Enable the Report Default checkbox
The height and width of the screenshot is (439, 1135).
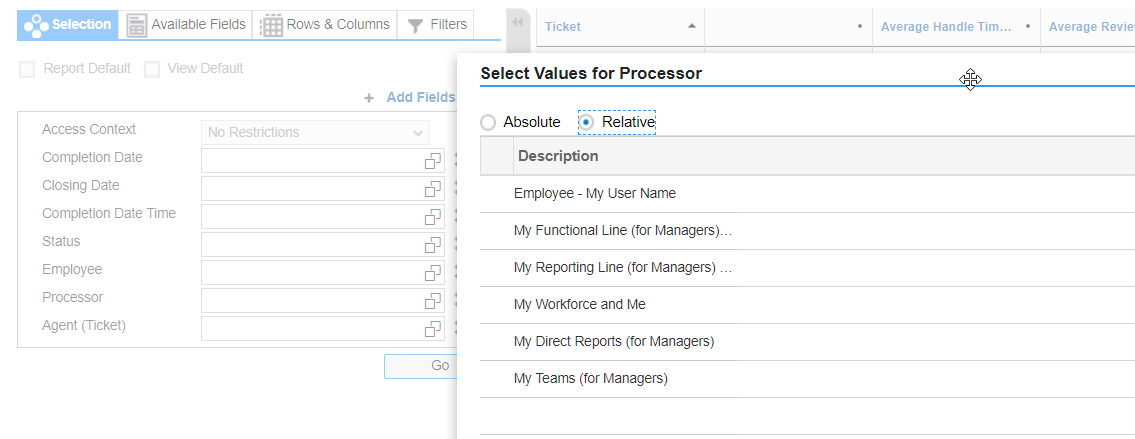28,69
